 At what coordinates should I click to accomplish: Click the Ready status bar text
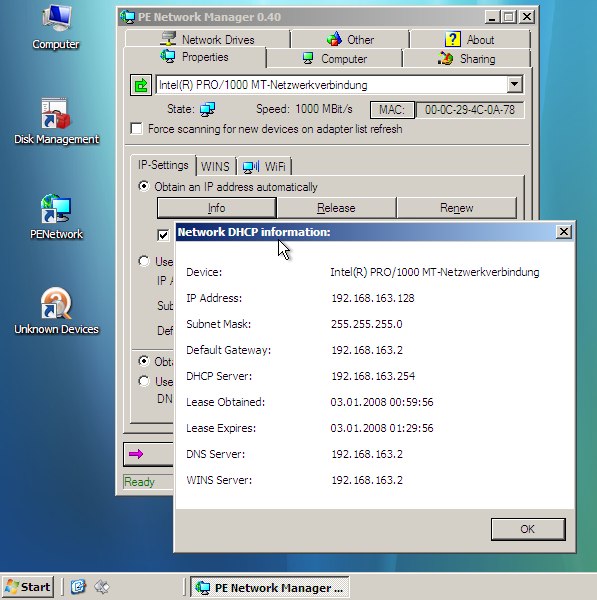point(139,482)
